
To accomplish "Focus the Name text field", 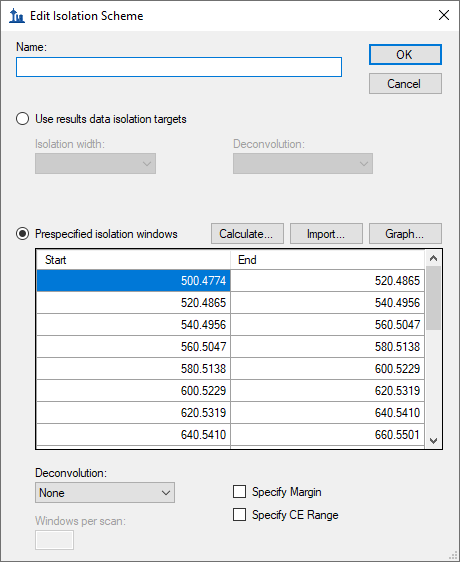I will pos(179,67).
